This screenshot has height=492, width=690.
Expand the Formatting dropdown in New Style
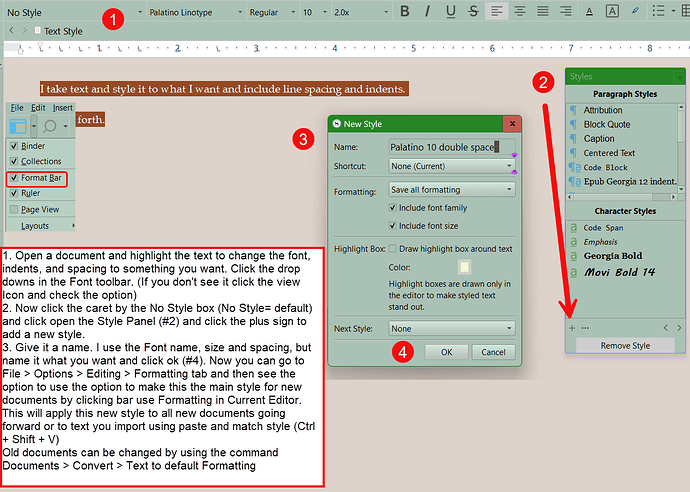pos(452,189)
